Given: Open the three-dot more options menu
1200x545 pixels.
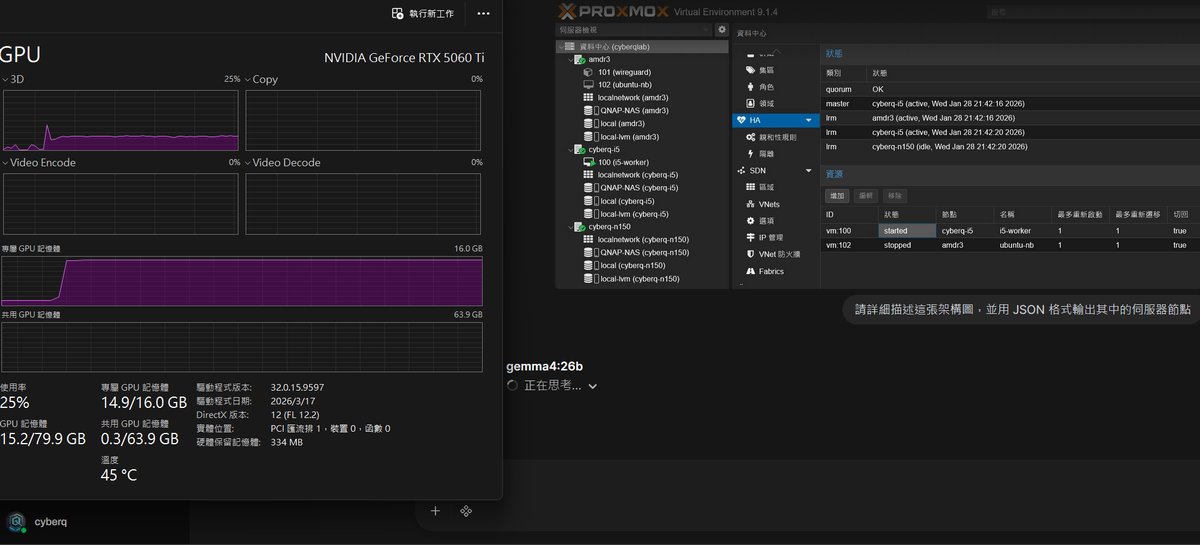Looking at the screenshot, I should 484,14.
